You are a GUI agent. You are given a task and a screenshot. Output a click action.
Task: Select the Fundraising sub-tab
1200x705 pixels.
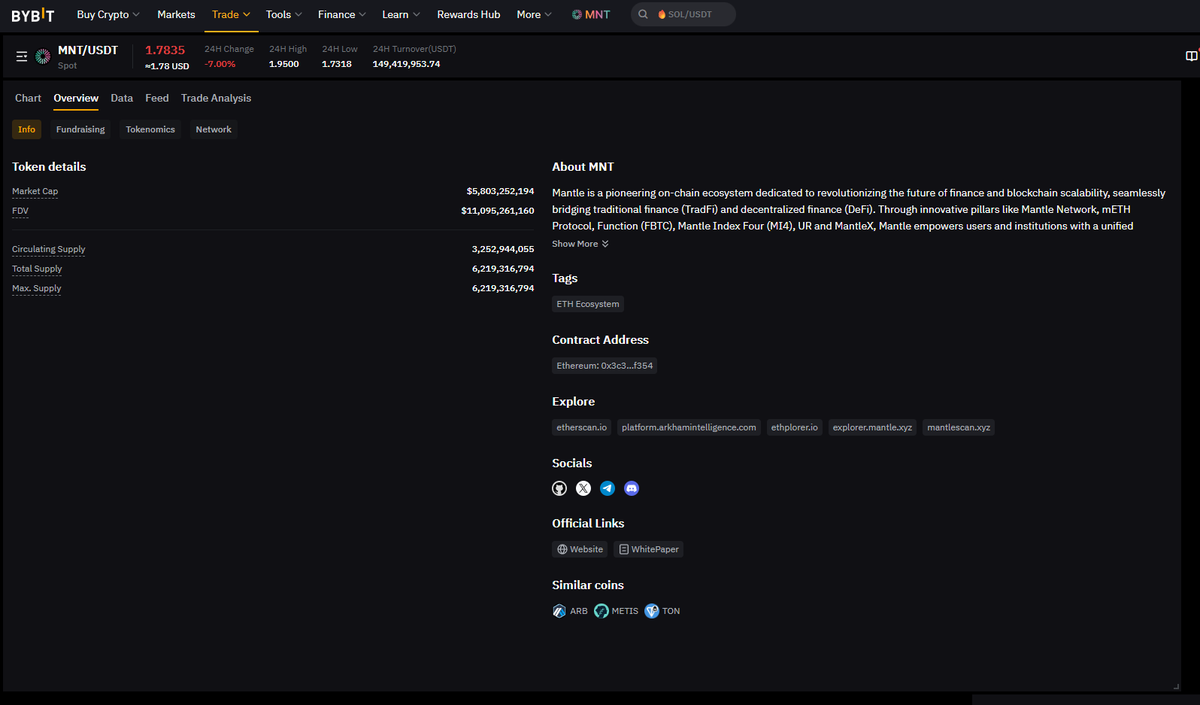80,129
